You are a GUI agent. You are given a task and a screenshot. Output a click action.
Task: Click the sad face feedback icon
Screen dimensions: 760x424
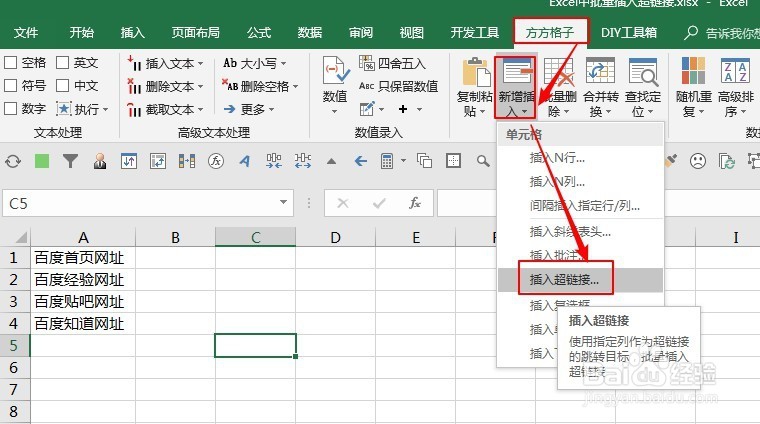pos(697,161)
